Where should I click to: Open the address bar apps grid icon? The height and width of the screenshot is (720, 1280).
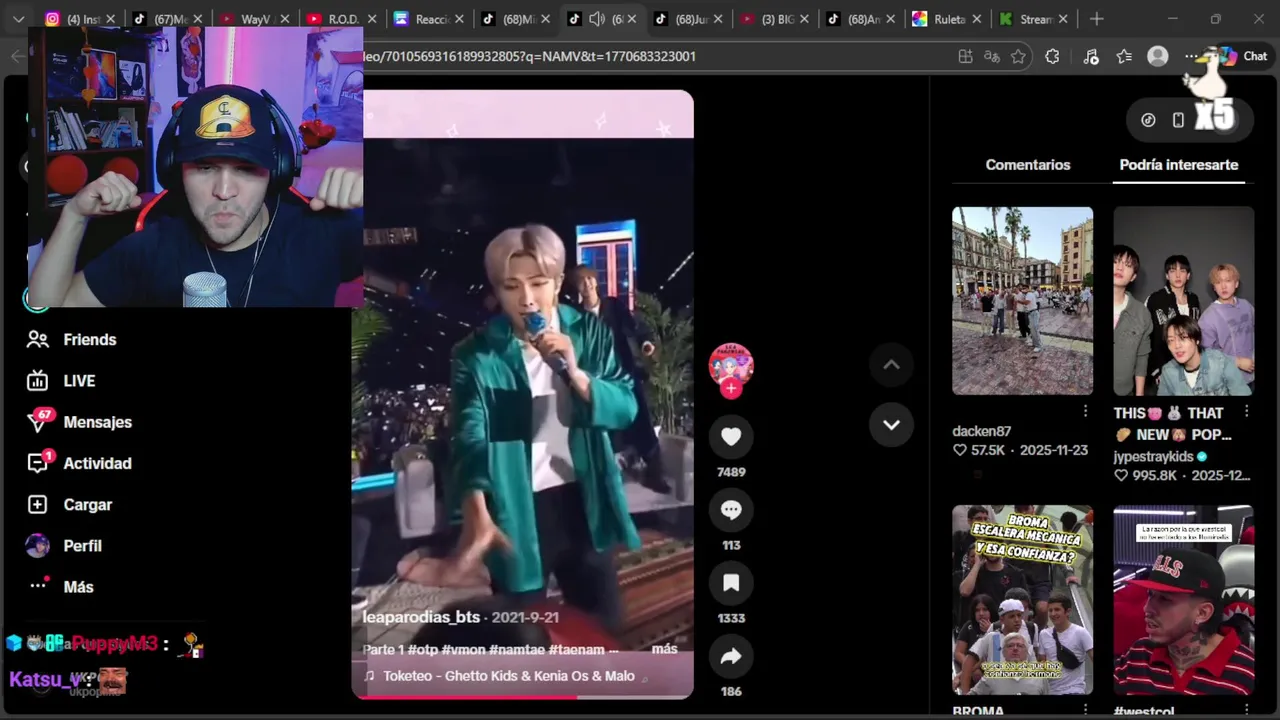pos(965,57)
